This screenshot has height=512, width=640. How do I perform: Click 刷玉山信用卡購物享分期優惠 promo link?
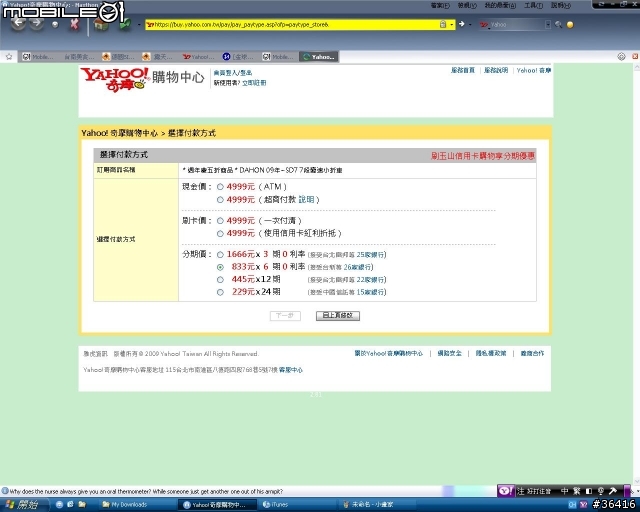pyautogui.click(x=482, y=156)
